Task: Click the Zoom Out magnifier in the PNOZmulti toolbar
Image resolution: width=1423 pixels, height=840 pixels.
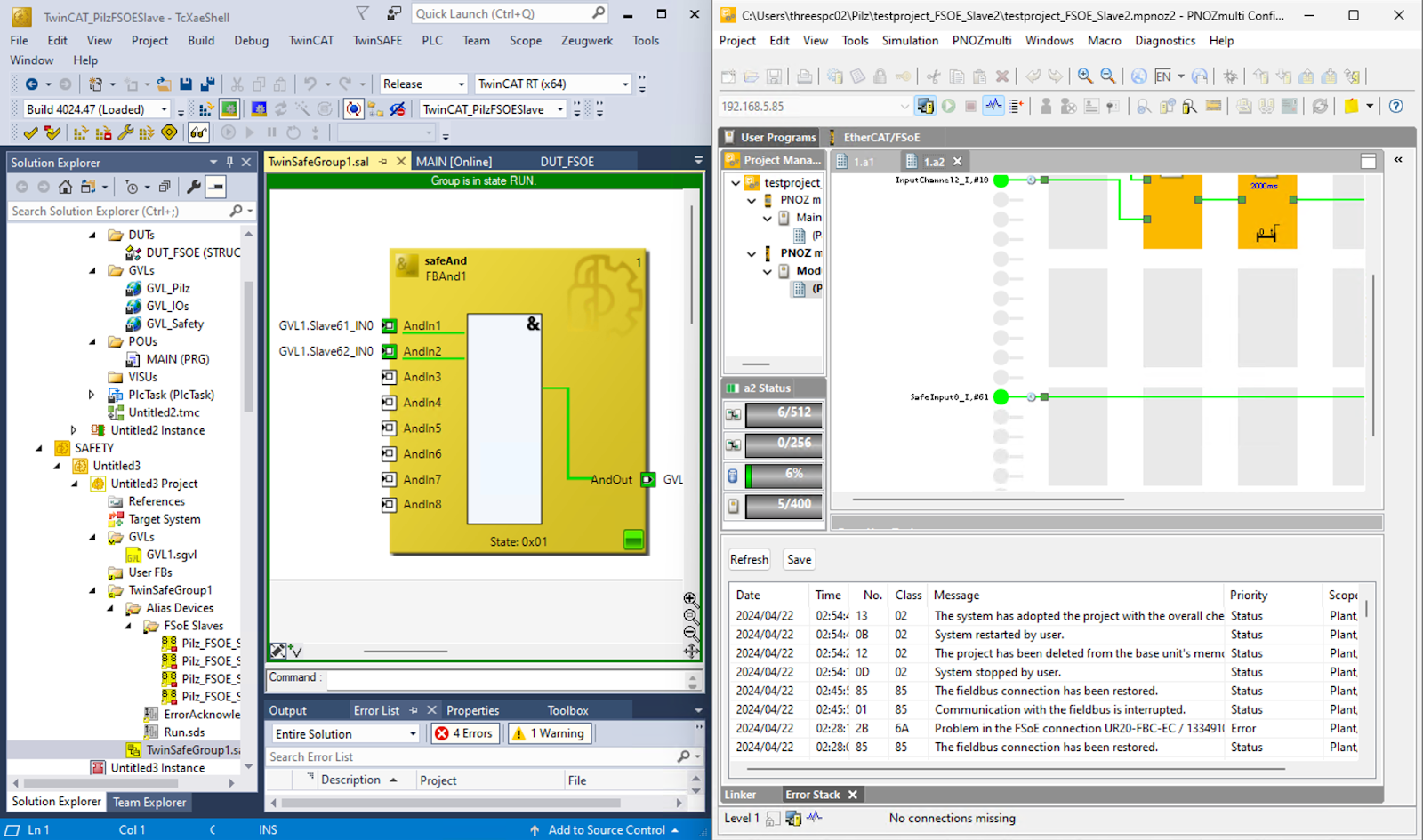Action: (1108, 76)
